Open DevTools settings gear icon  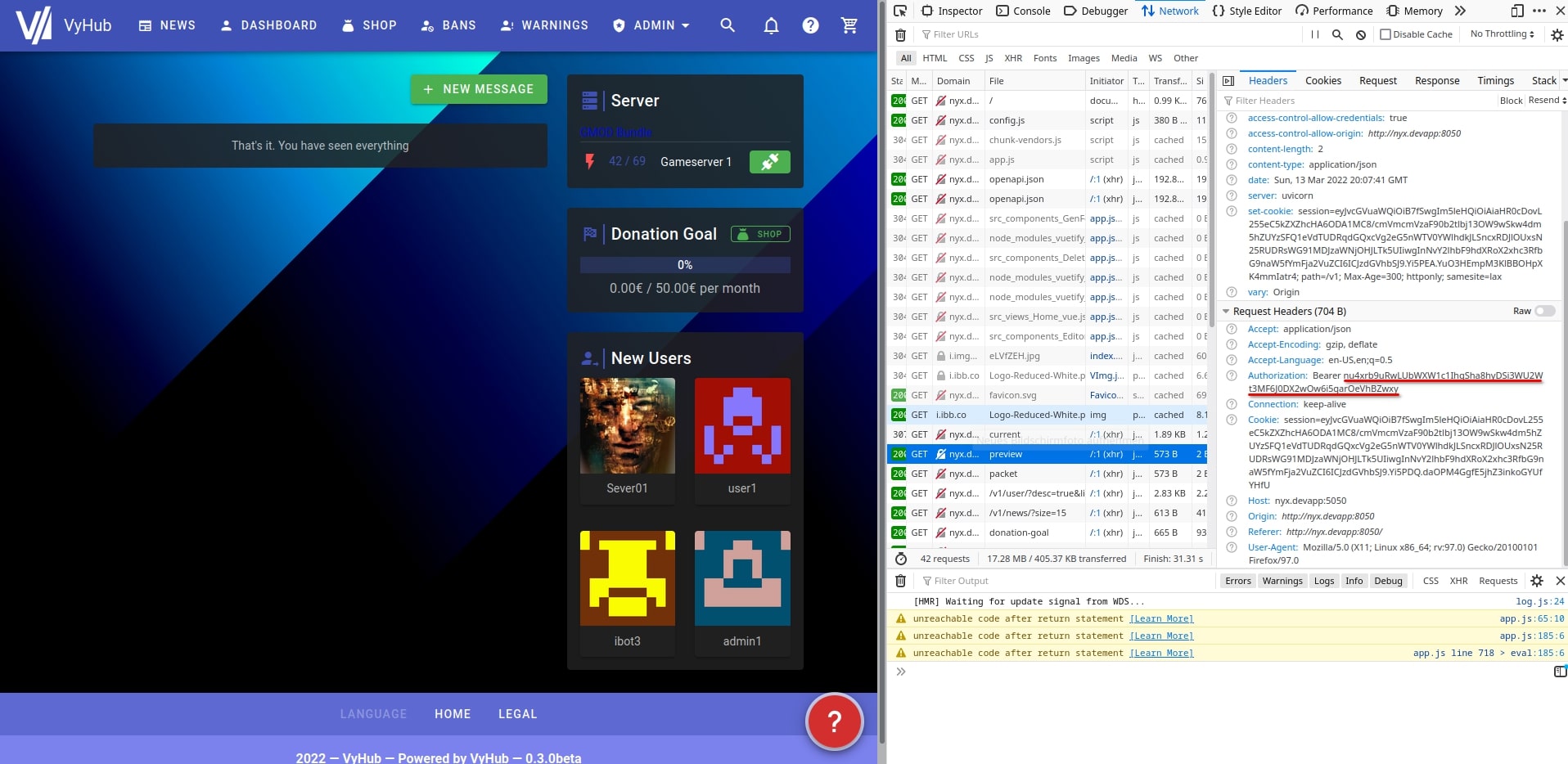point(1557,34)
